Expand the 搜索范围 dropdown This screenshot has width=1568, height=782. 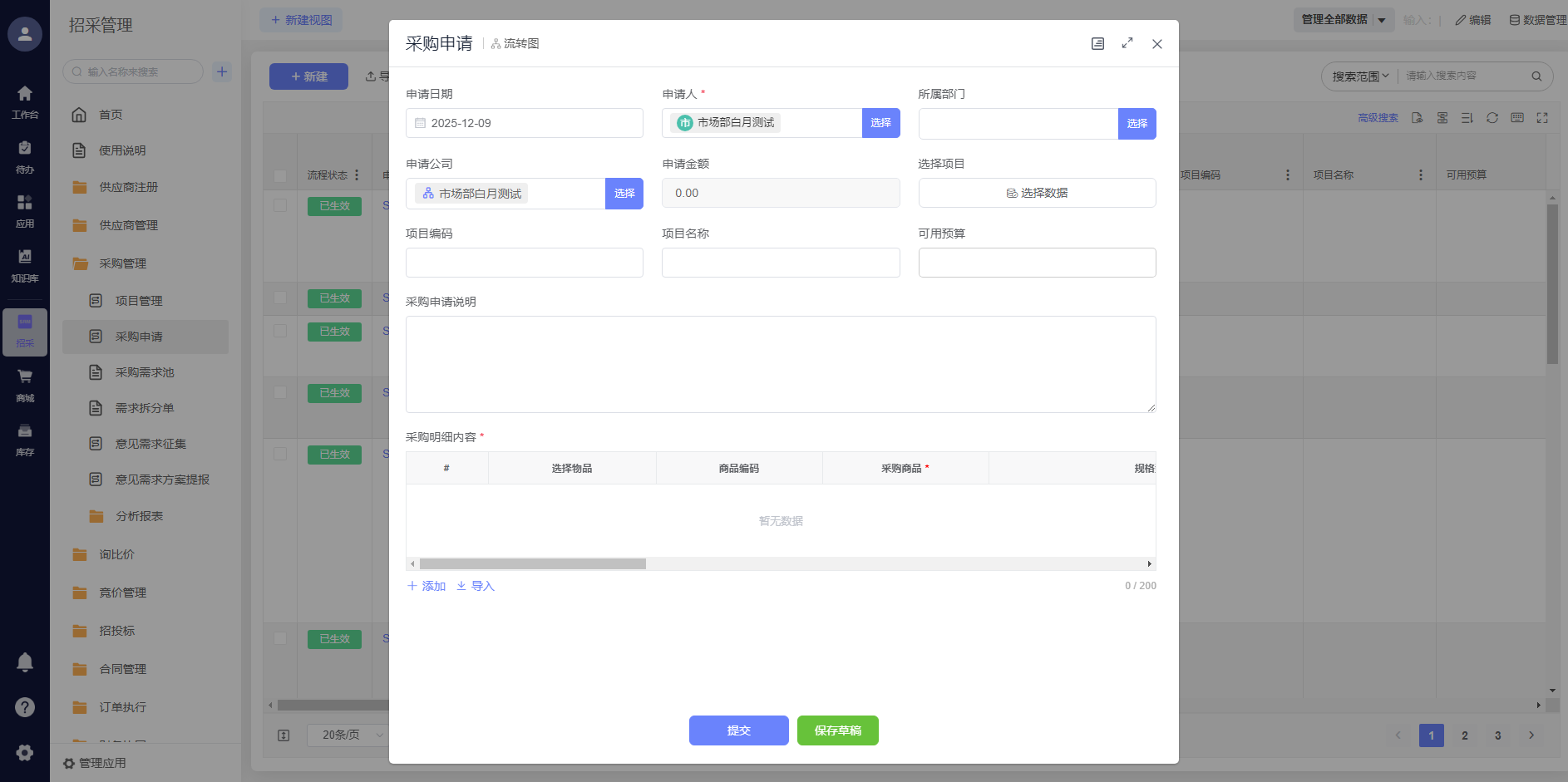(x=1360, y=76)
